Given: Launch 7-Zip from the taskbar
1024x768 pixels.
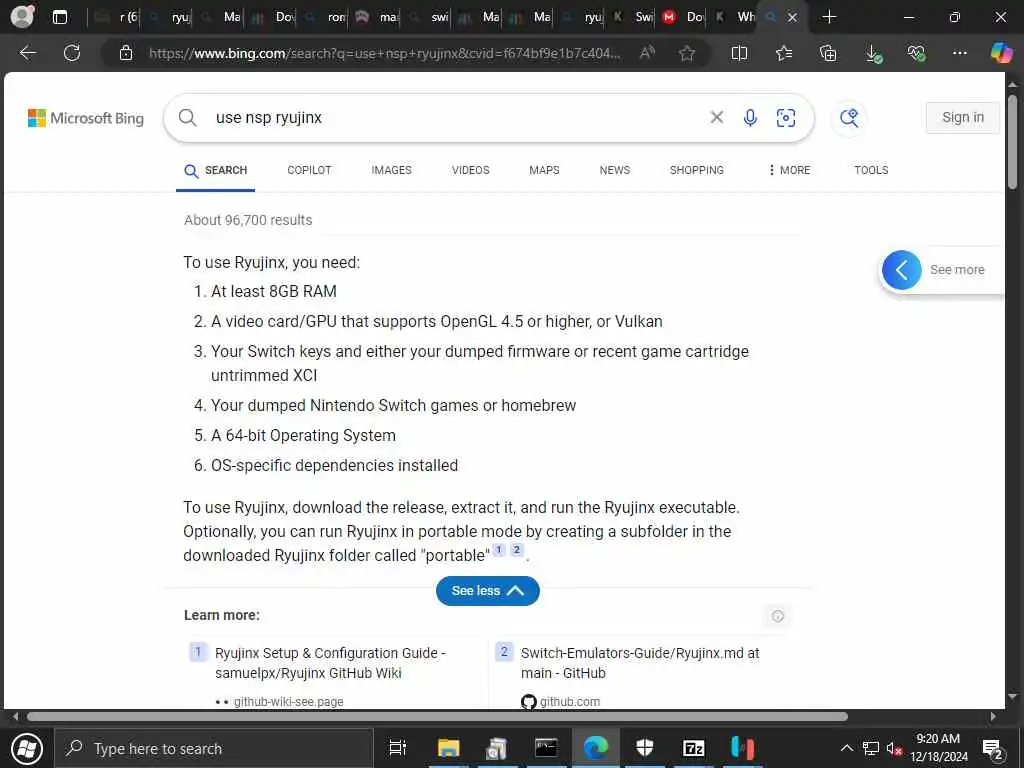Looking at the screenshot, I should [693, 748].
